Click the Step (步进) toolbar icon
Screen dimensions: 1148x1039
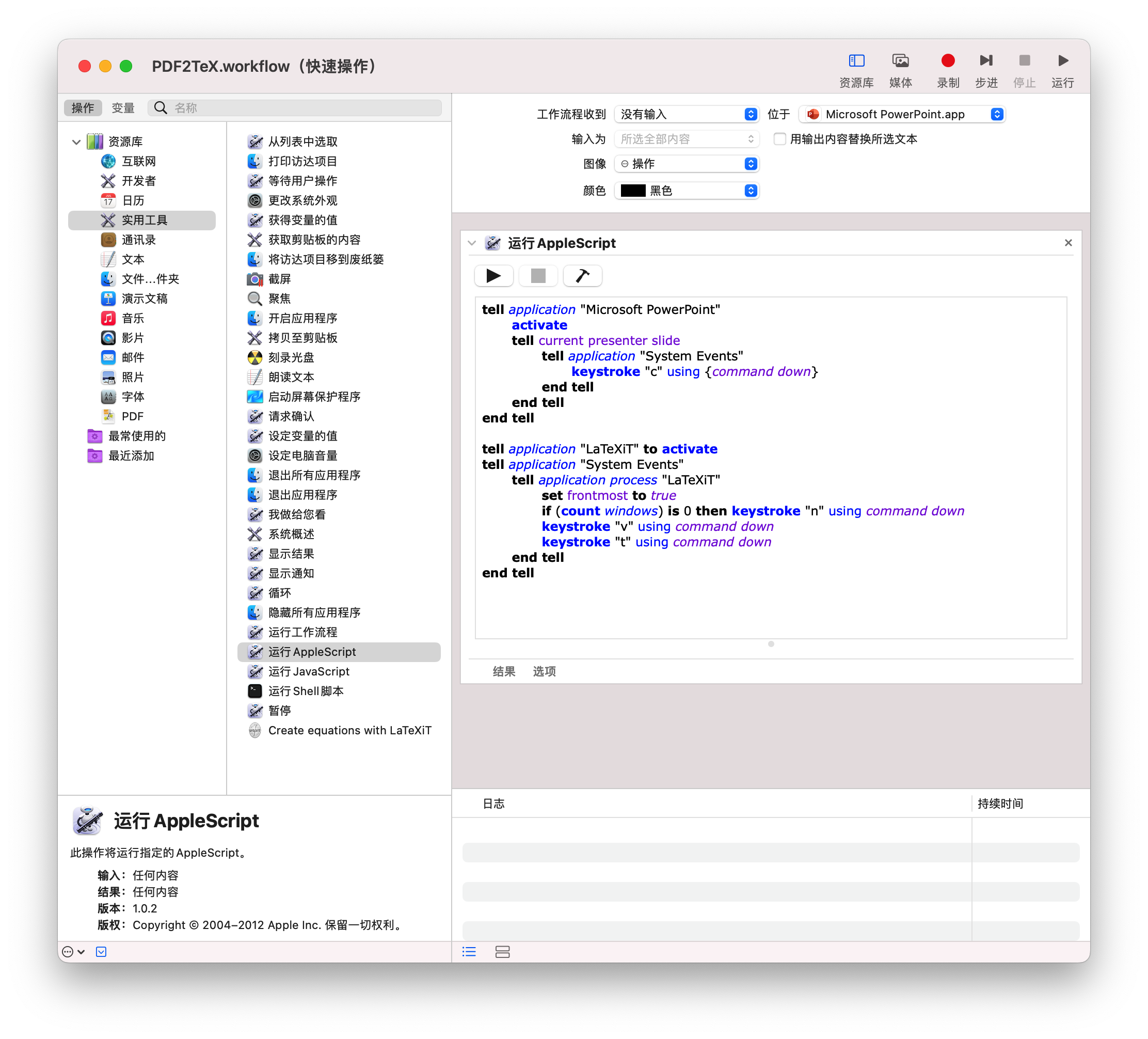(986, 60)
